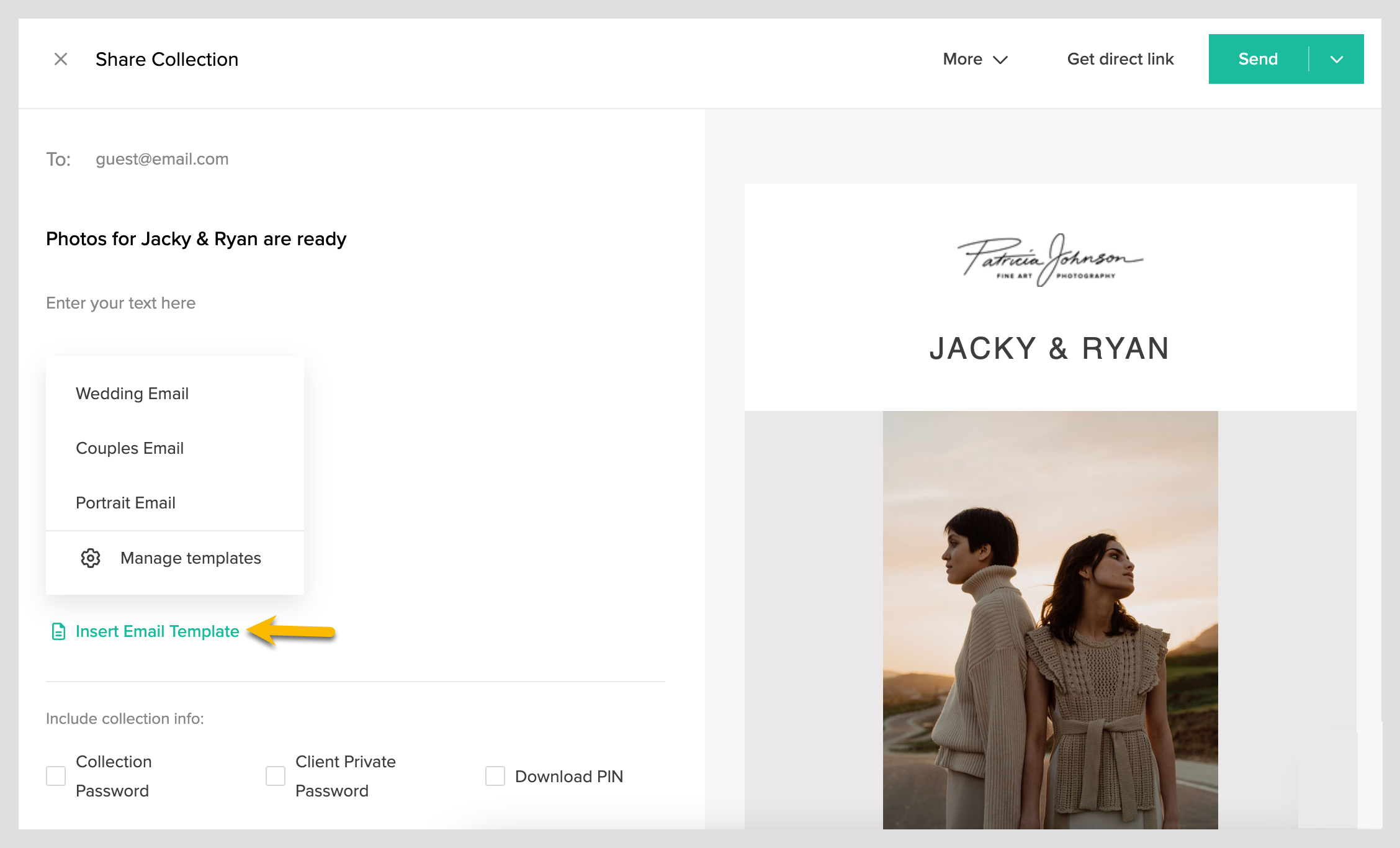The height and width of the screenshot is (848, 1400).
Task: Click Get direct link
Action: (1120, 60)
